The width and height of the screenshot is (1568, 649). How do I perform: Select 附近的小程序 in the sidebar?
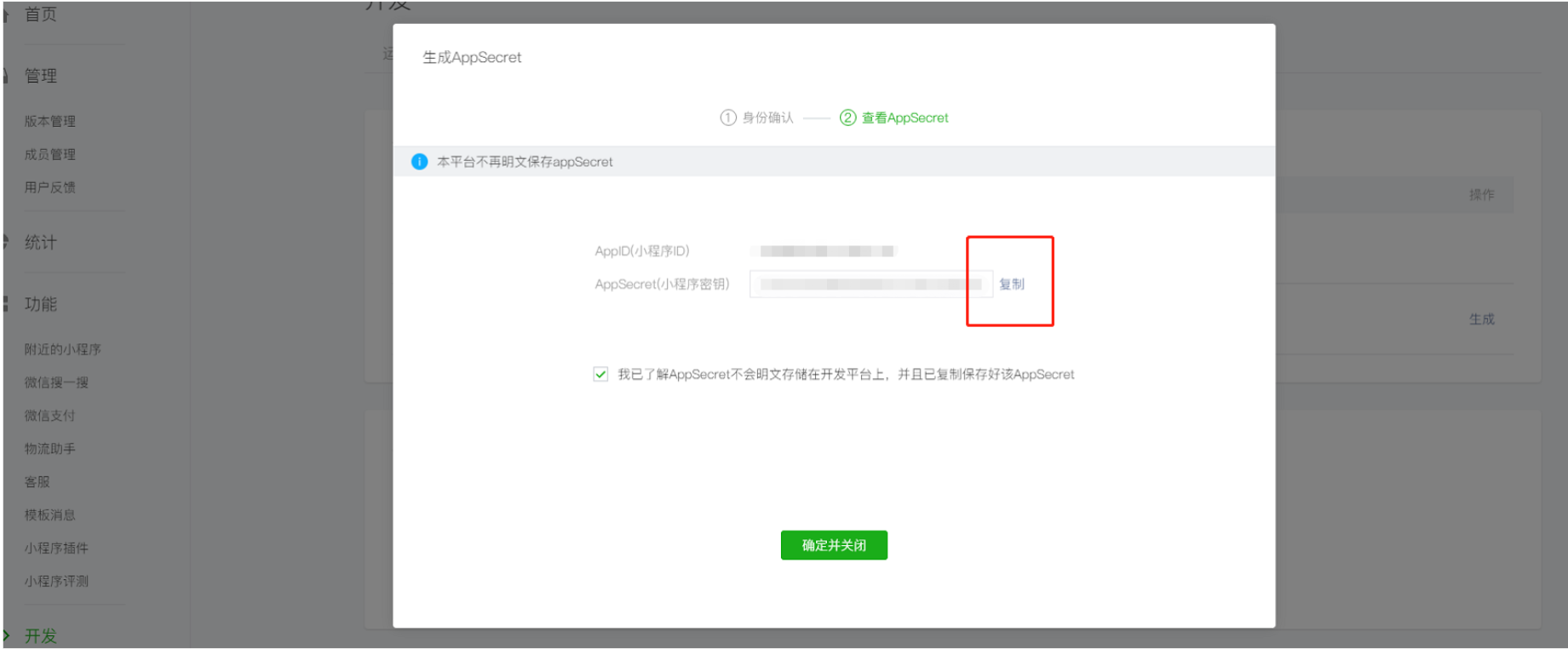(62, 349)
